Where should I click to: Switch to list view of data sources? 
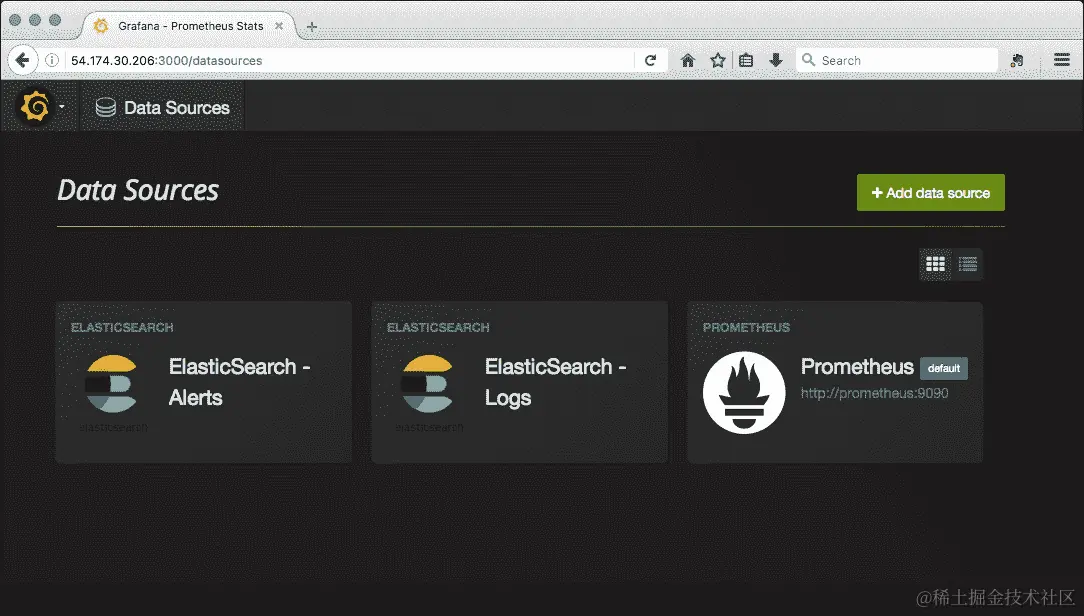pyautogui.click(x=967, y=264)
